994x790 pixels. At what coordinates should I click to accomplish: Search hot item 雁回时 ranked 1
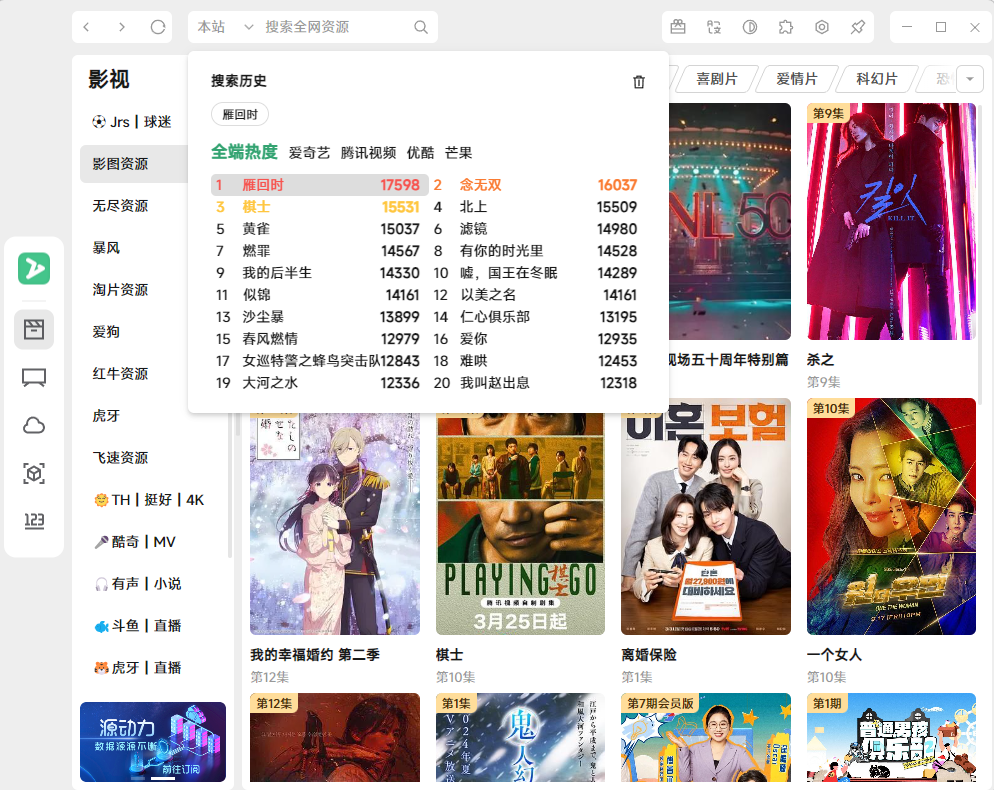coord(320,185)
